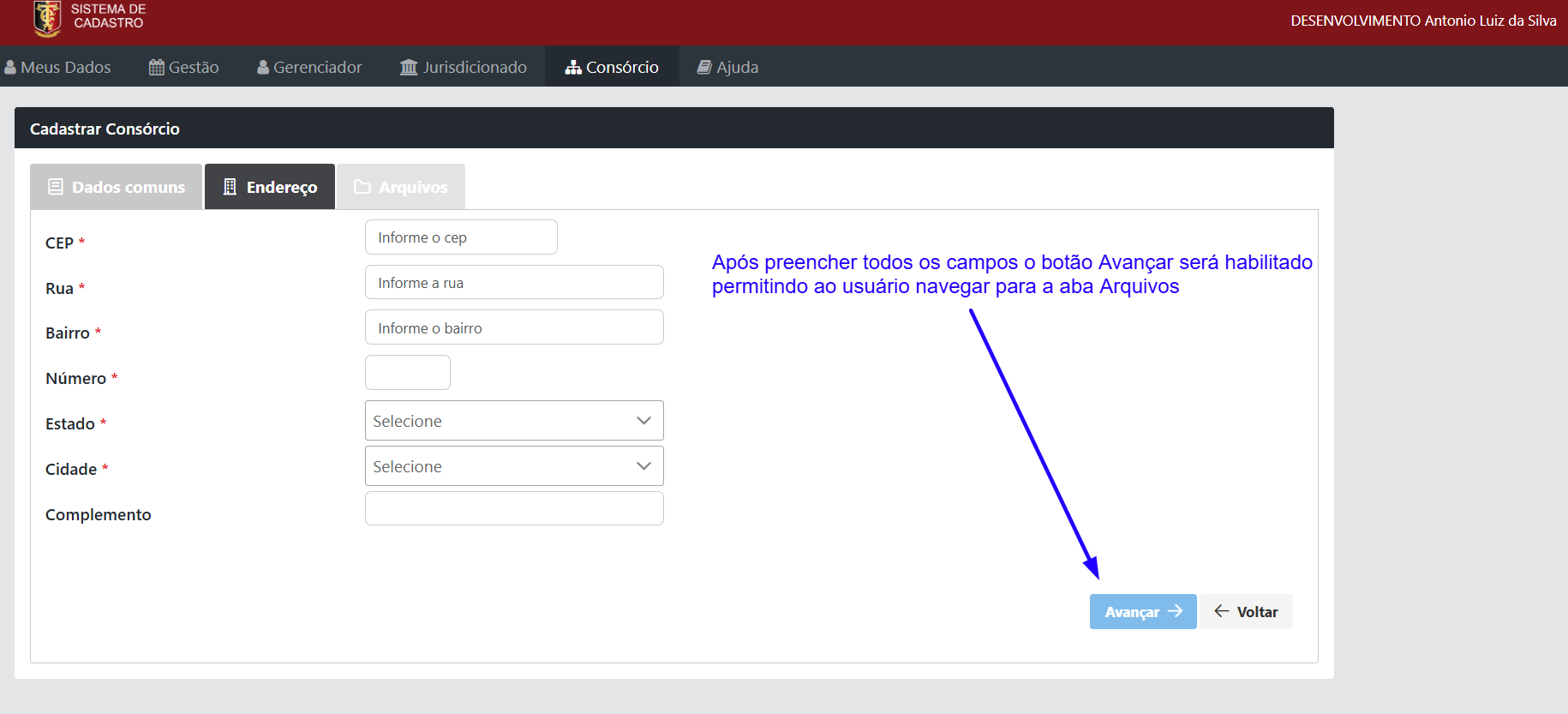
Task: Click the Complemento field label
Action: click(x=99, y=514)
